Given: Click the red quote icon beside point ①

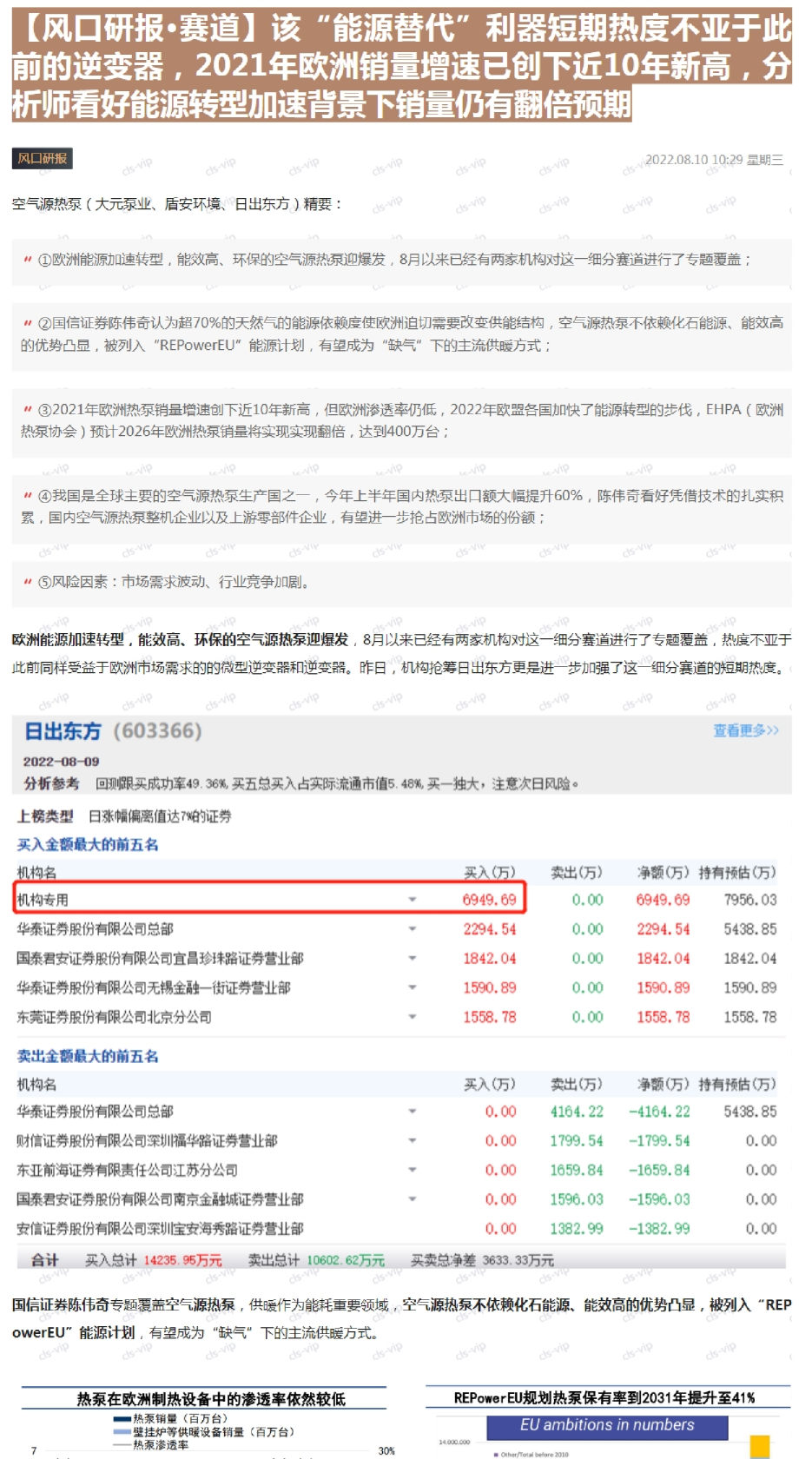Looking at the screenshot, I should pyautogui.click(x=28, y=260).
